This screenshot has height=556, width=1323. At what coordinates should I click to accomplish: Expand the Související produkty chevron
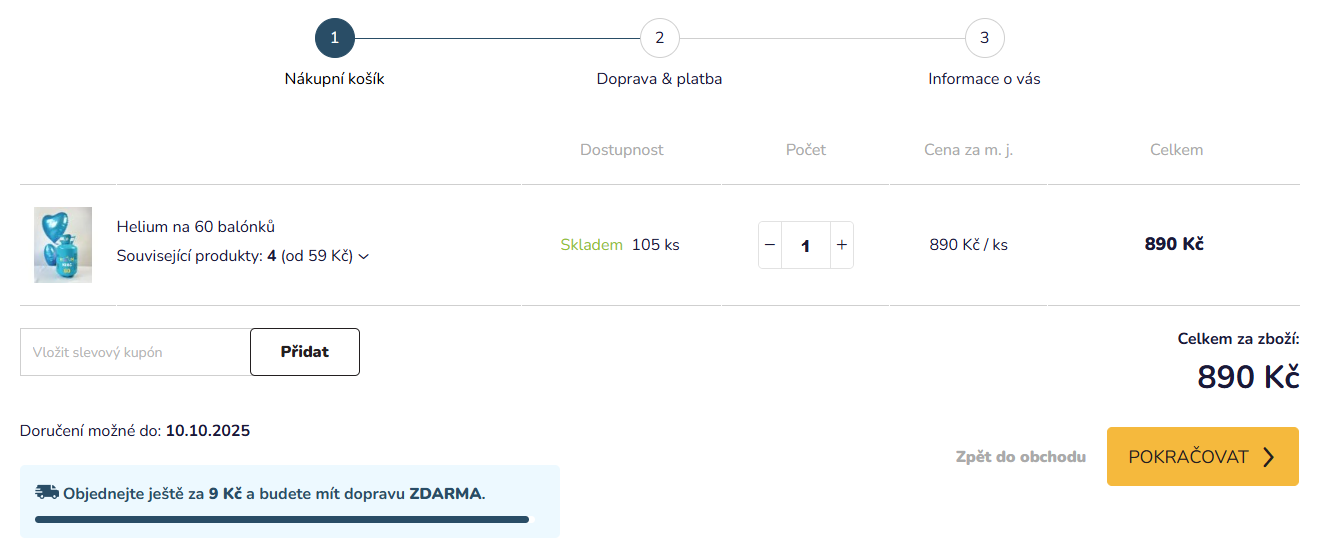(x=364, y=257)
